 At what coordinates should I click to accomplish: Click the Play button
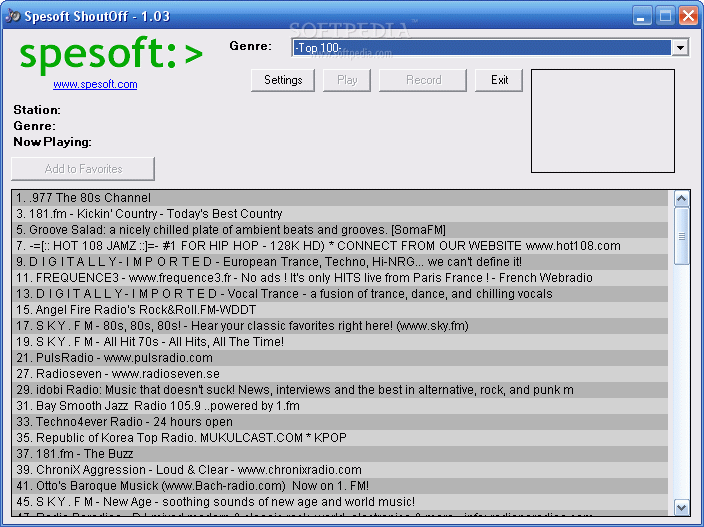(347, 80)
